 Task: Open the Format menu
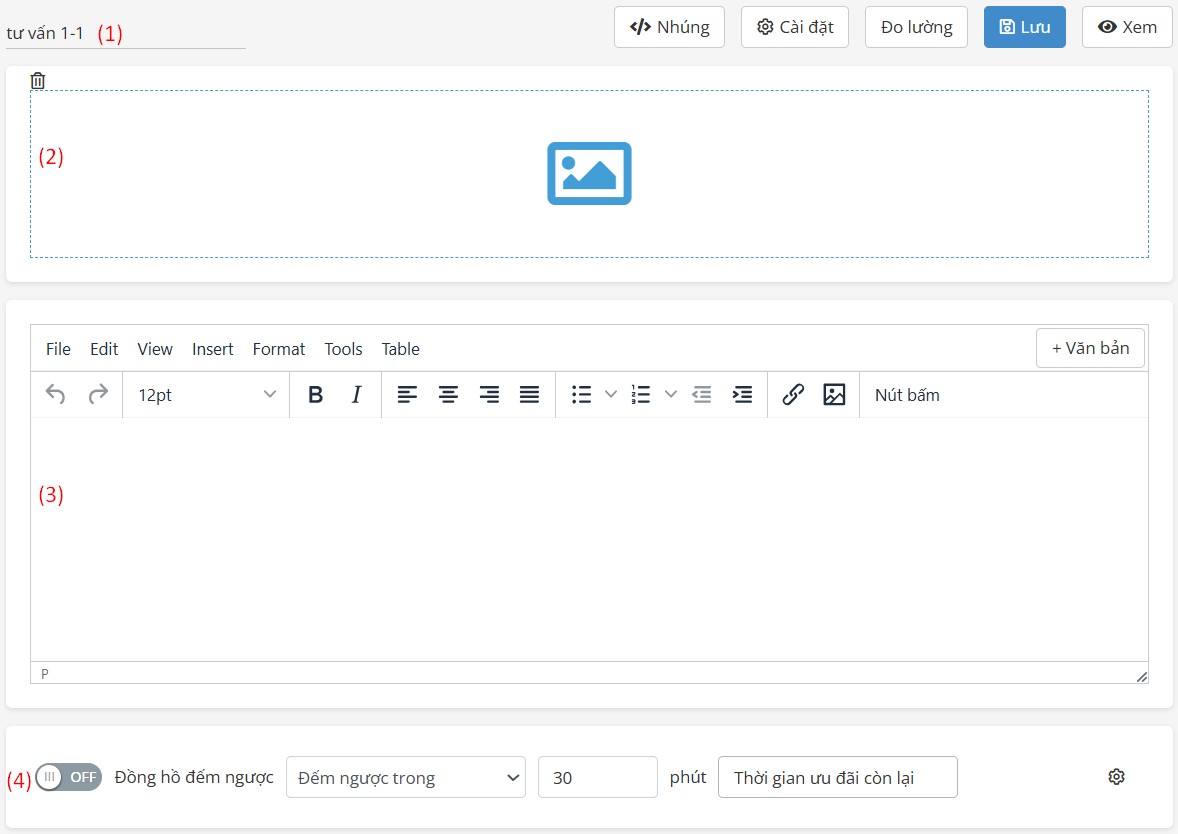[x=279, y=349]
